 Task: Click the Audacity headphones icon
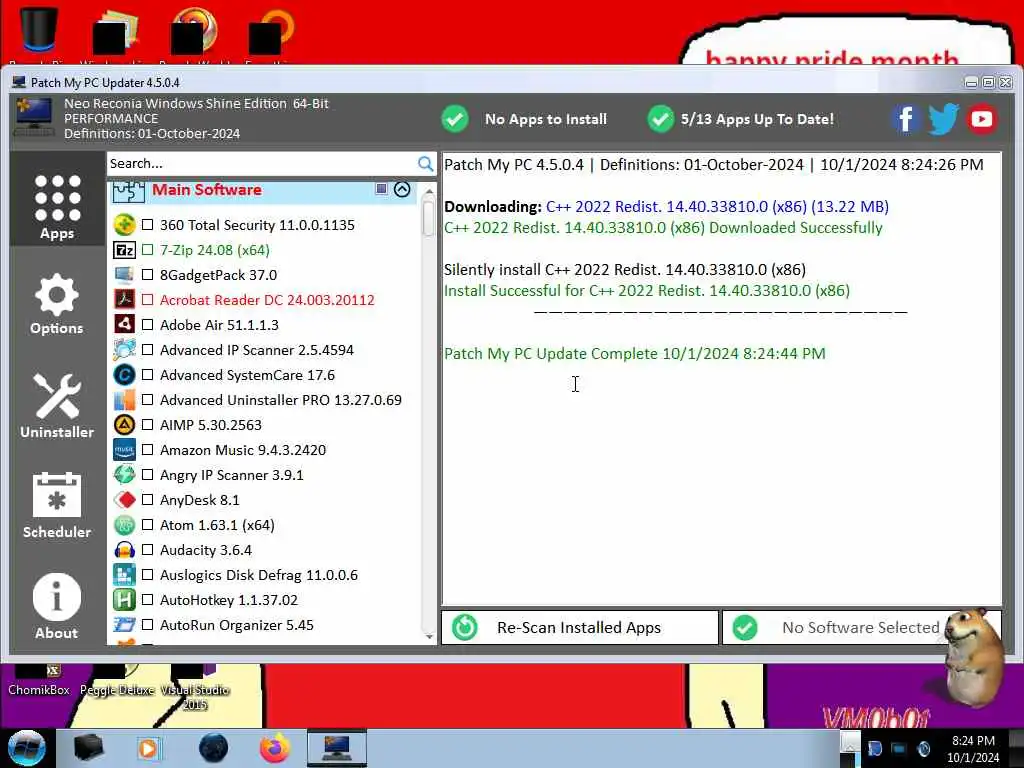tap(124, 550)
